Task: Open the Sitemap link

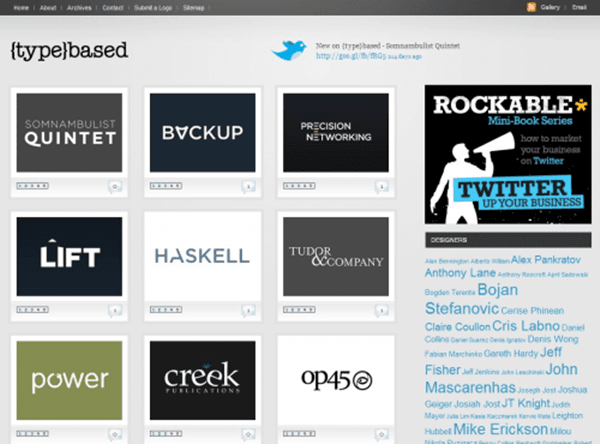Action: [x=194, y=8]
